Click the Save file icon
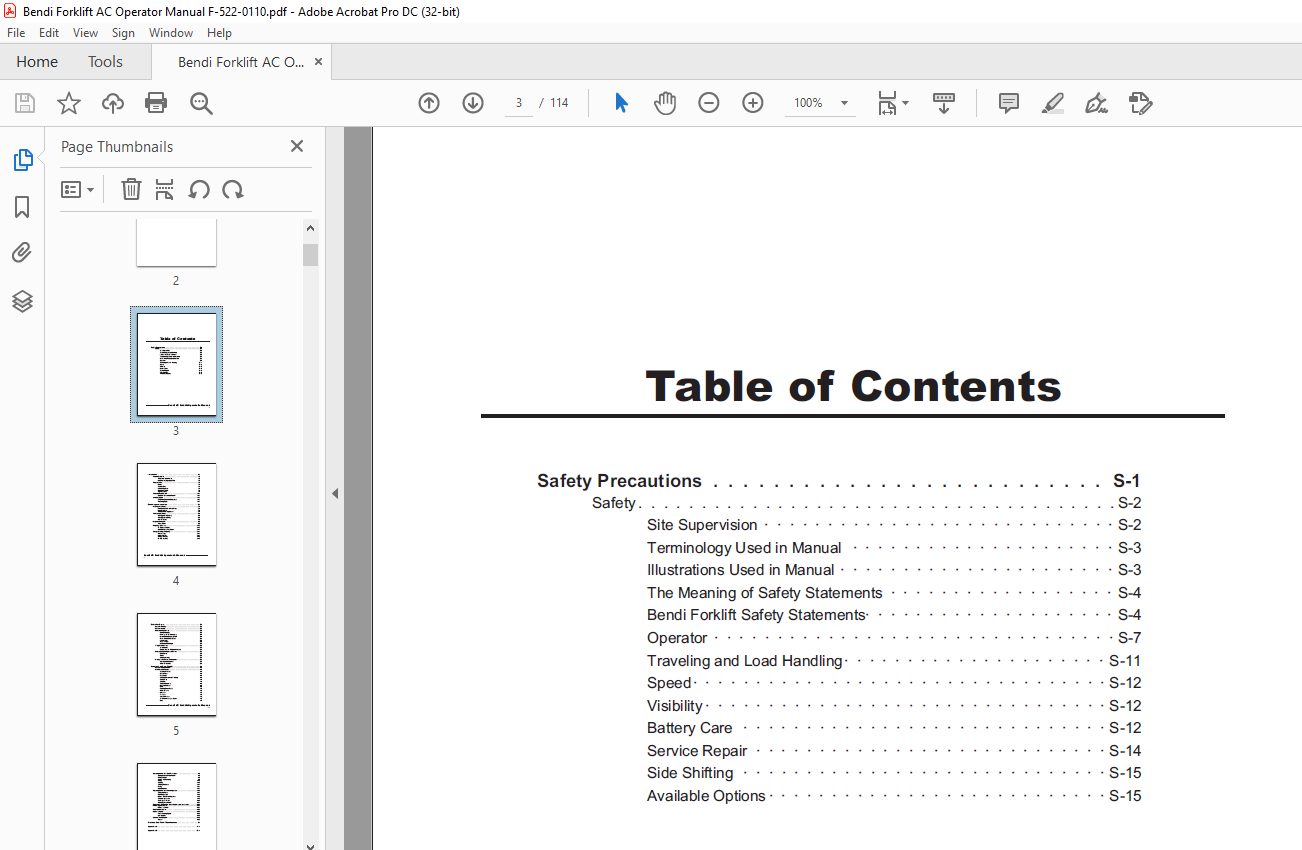The width and height of the screenshot is (1302, 850). point(25,103)
